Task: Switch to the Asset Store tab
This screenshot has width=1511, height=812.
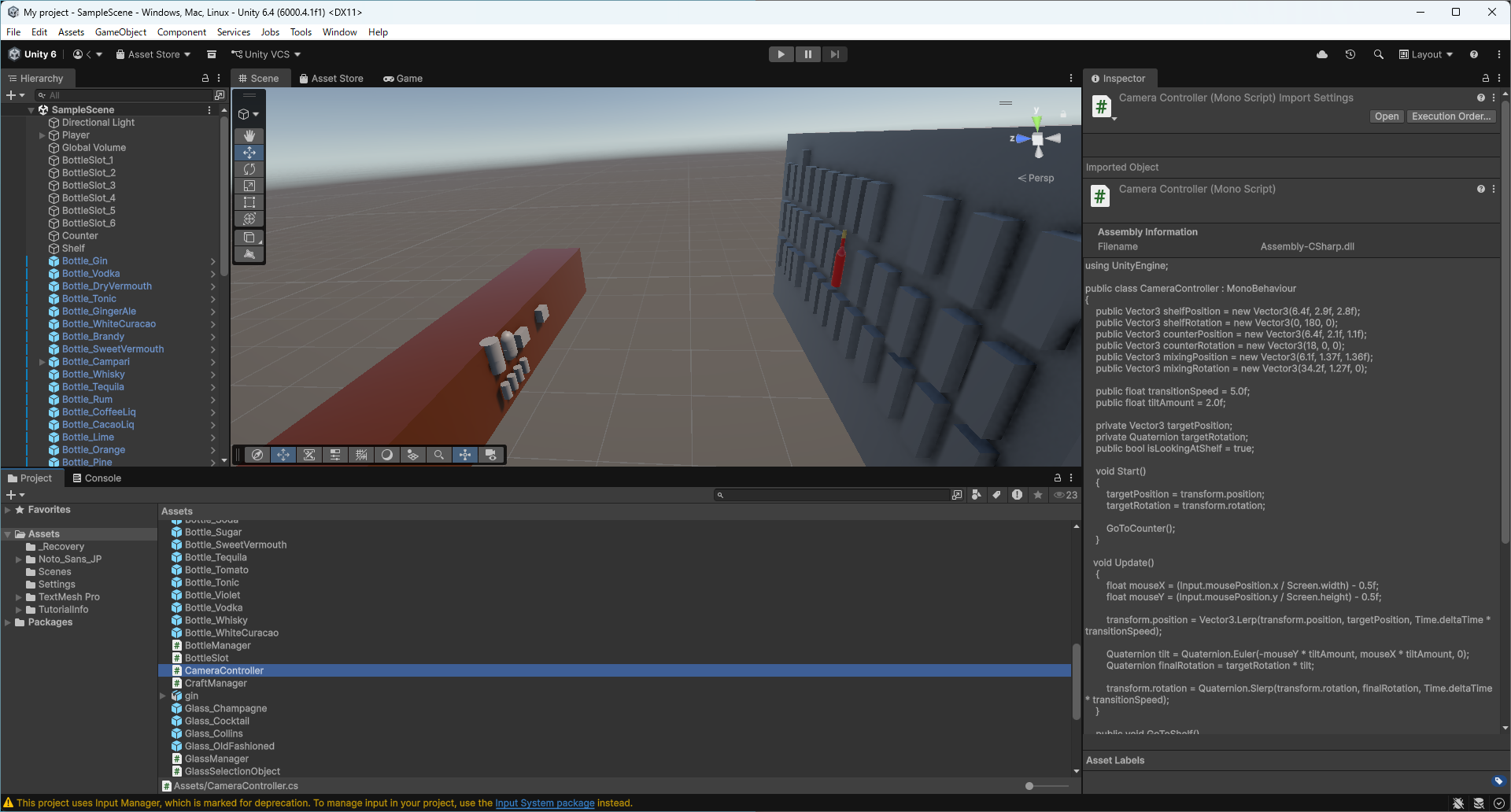Action: coord(331,79)
